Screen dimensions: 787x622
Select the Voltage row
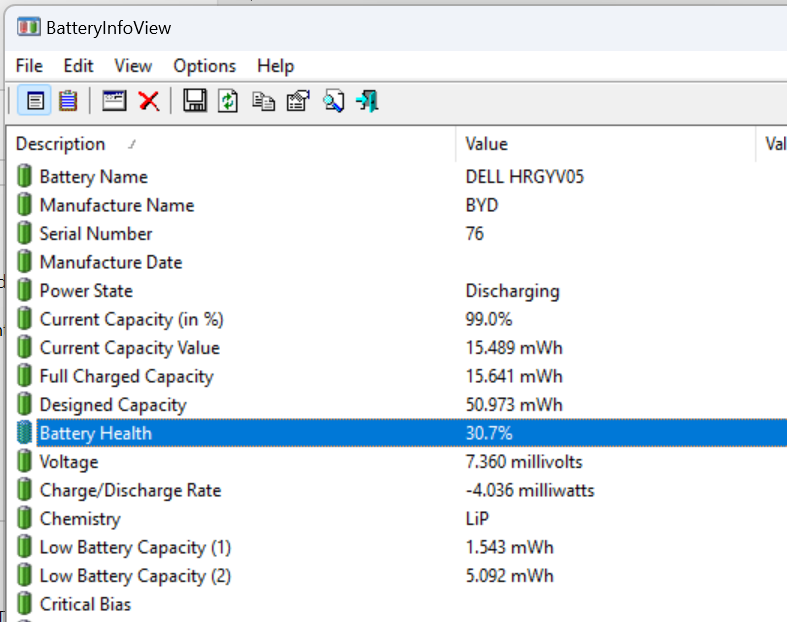point(397,461)
